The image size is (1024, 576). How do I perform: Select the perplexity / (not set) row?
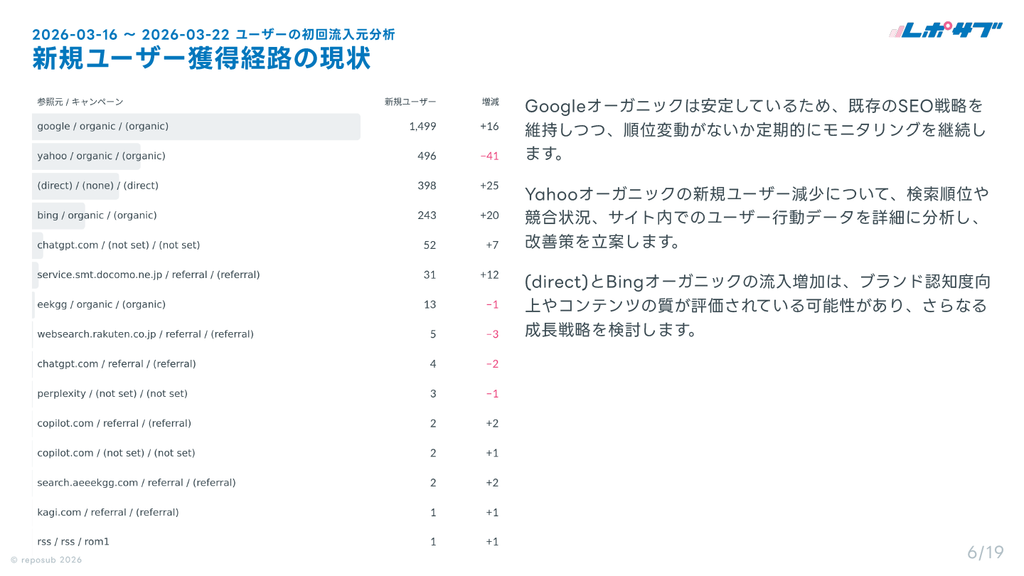coord(265,394)
